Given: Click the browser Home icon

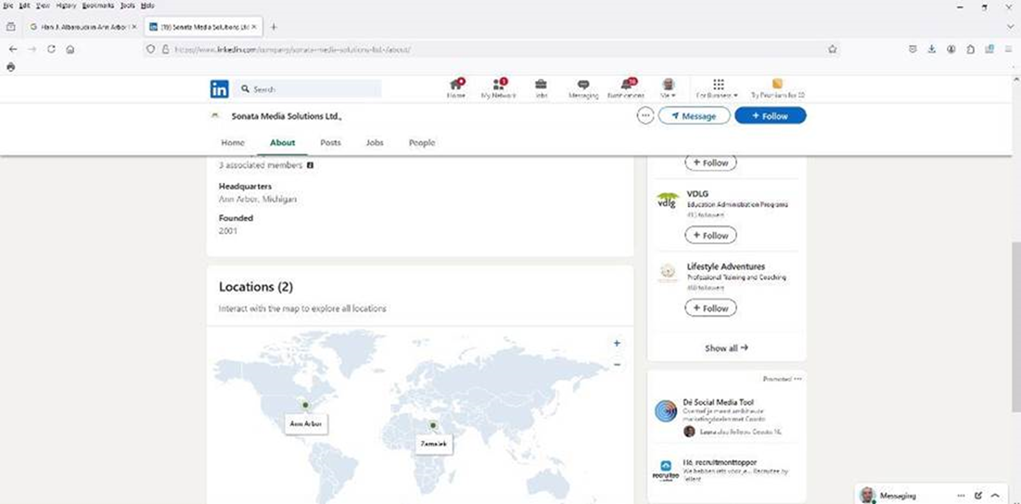Looking at the screenshot, I should 70,49.
